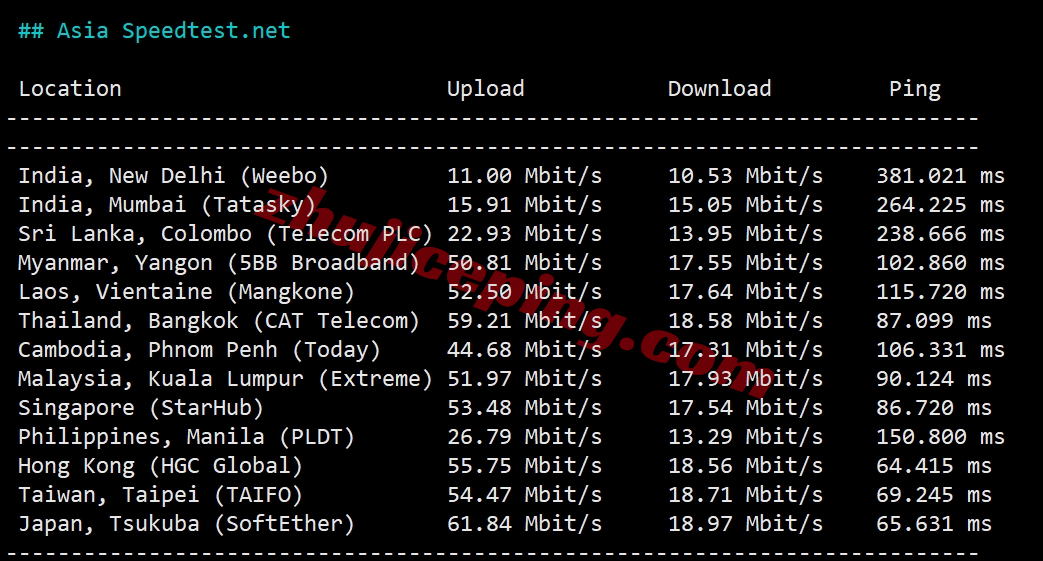Click the 238.666 ms ping value

[x=941, y=234]
